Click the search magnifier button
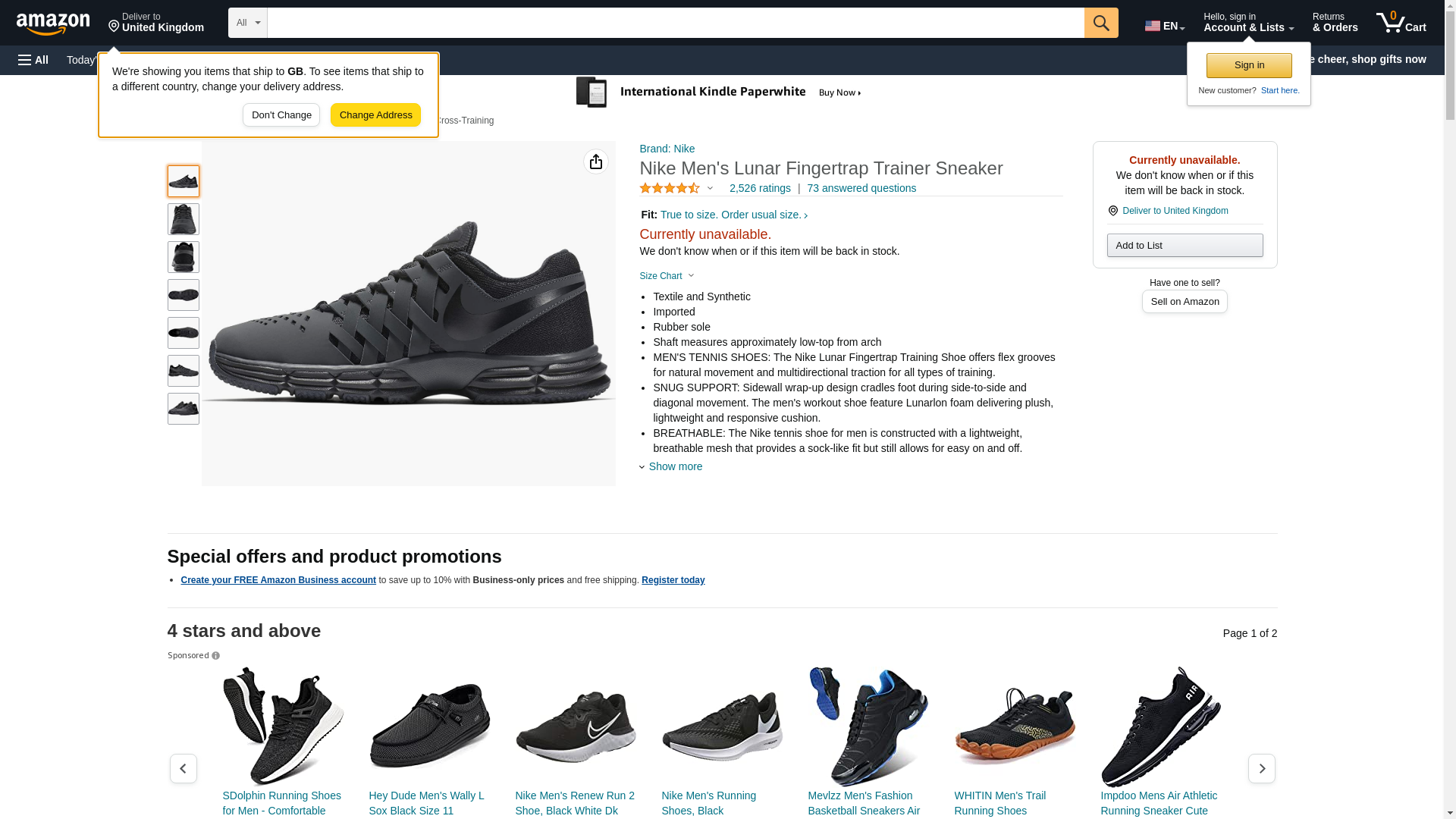This screenshot has width=1456, height=819. [1100, 23]
